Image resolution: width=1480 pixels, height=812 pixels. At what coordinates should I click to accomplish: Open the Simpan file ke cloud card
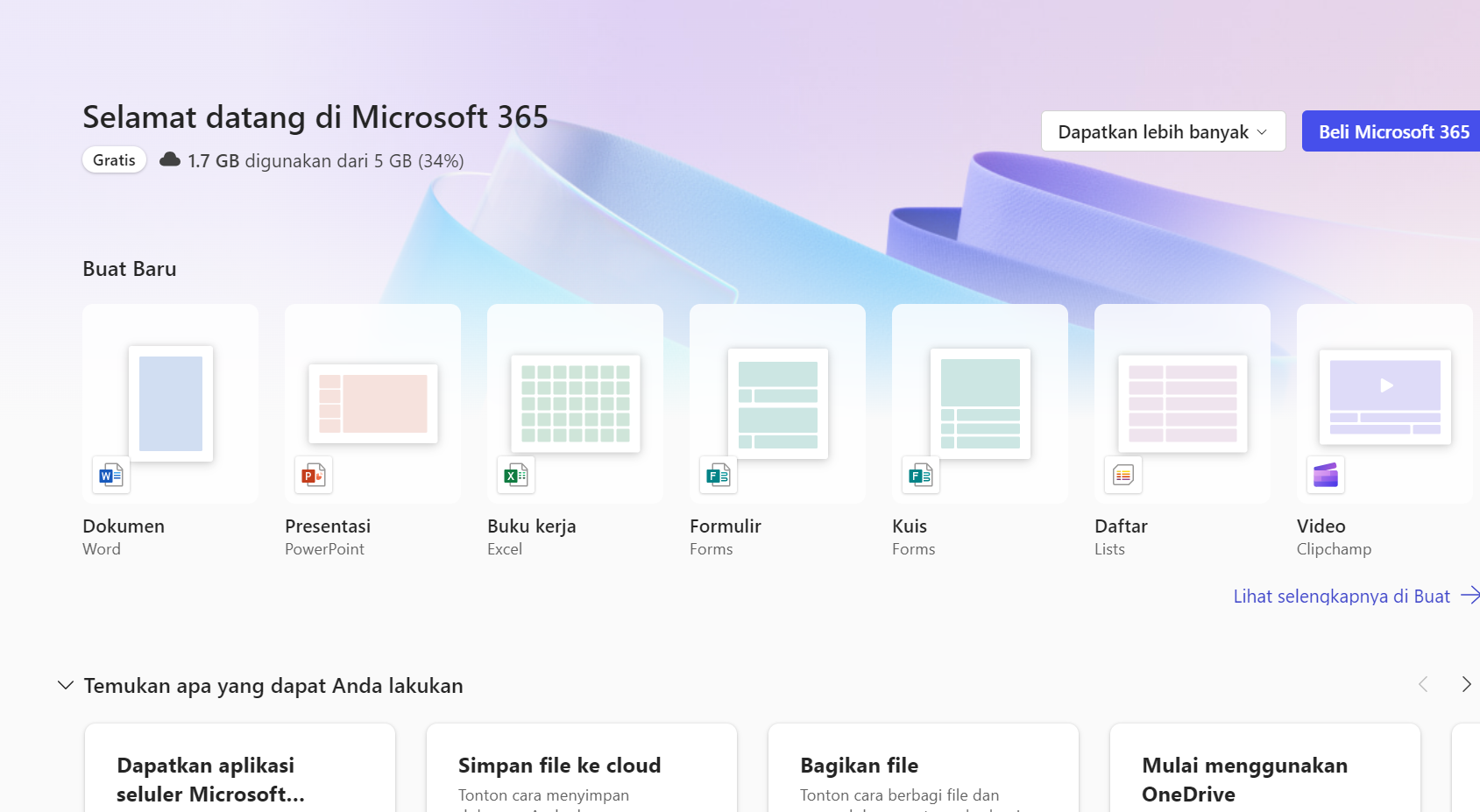coord(582,768)
